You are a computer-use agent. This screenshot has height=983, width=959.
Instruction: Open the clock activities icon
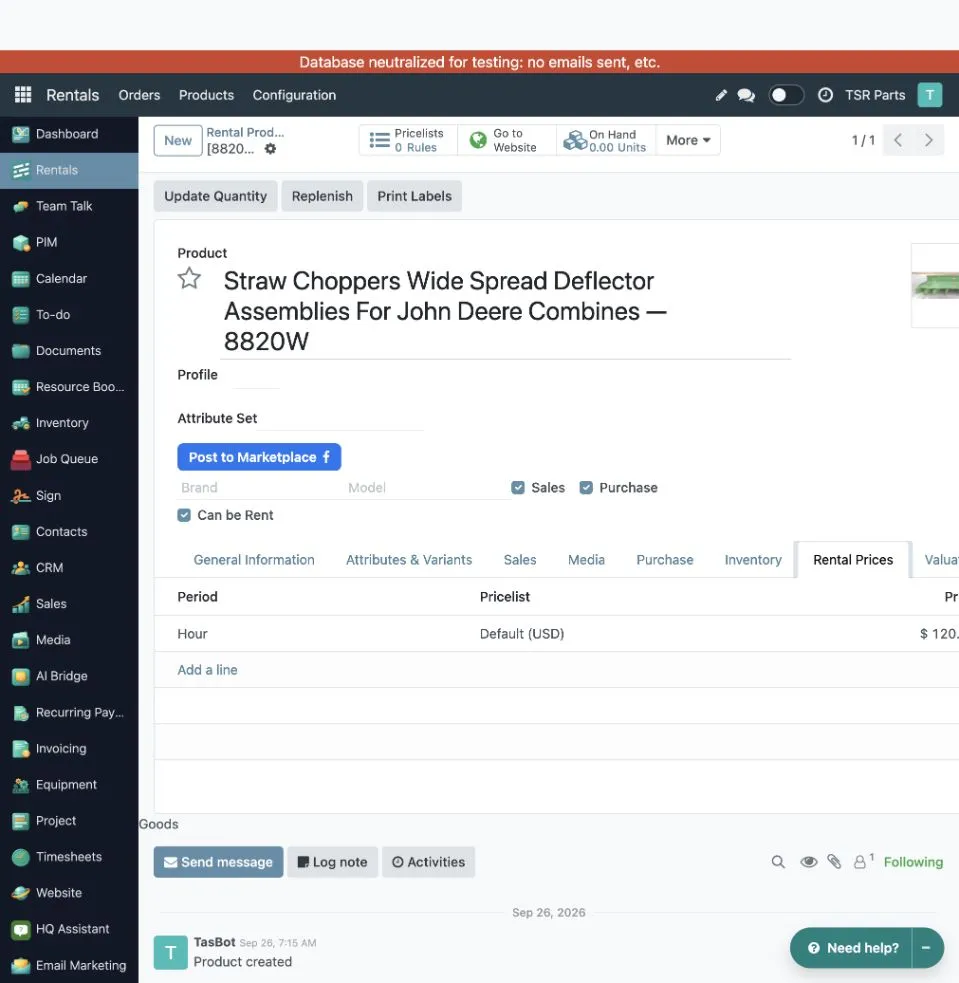[x=825, y=95]
